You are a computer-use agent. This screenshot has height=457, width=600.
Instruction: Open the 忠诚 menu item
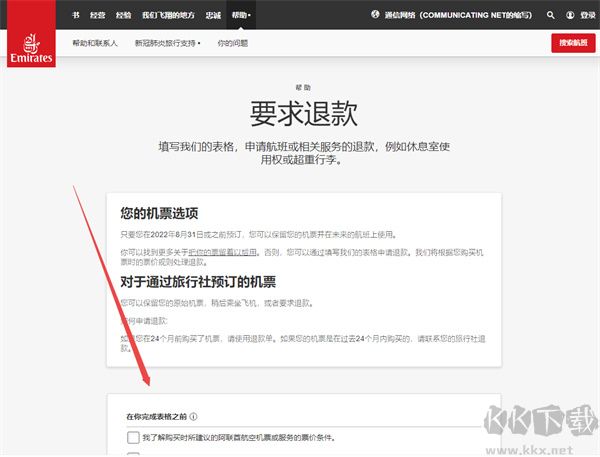[213, 15]
